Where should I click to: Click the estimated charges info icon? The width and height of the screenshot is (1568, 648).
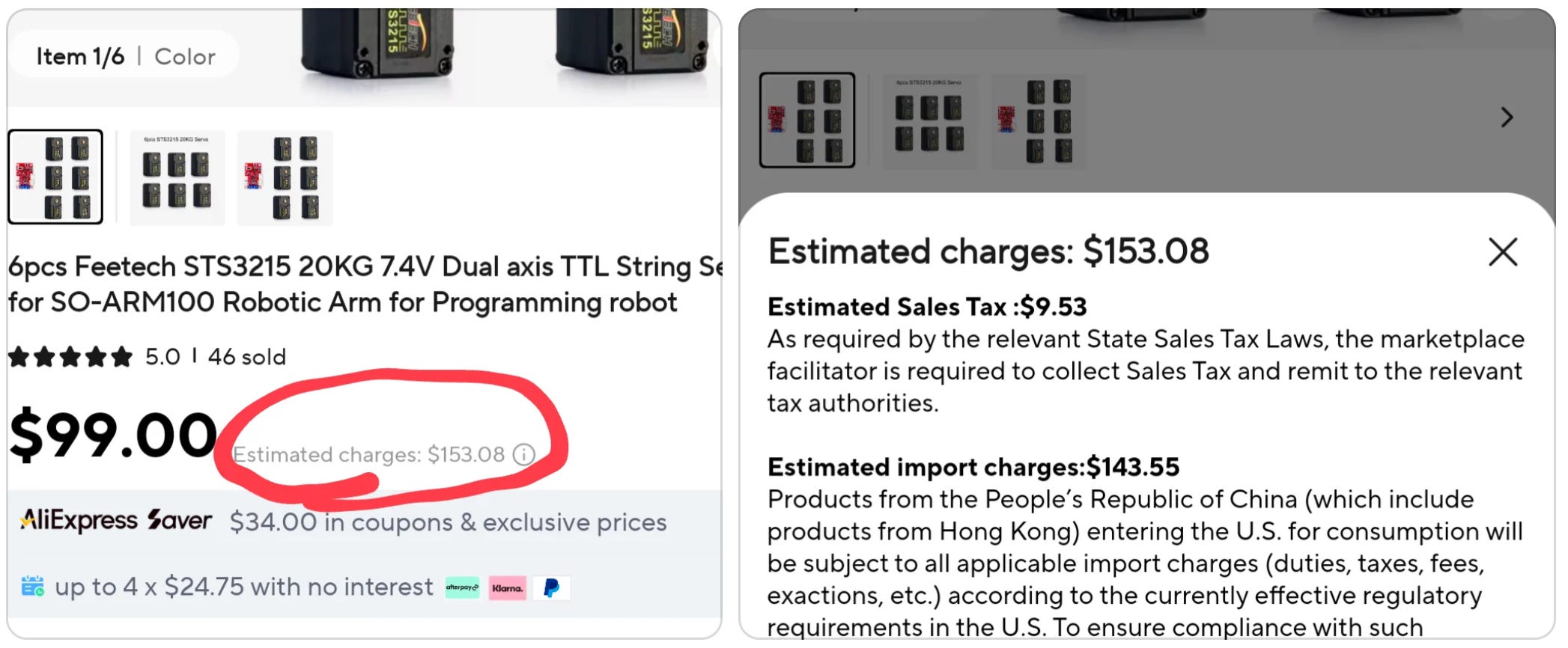pyautogui.click(x=524, y=454)
